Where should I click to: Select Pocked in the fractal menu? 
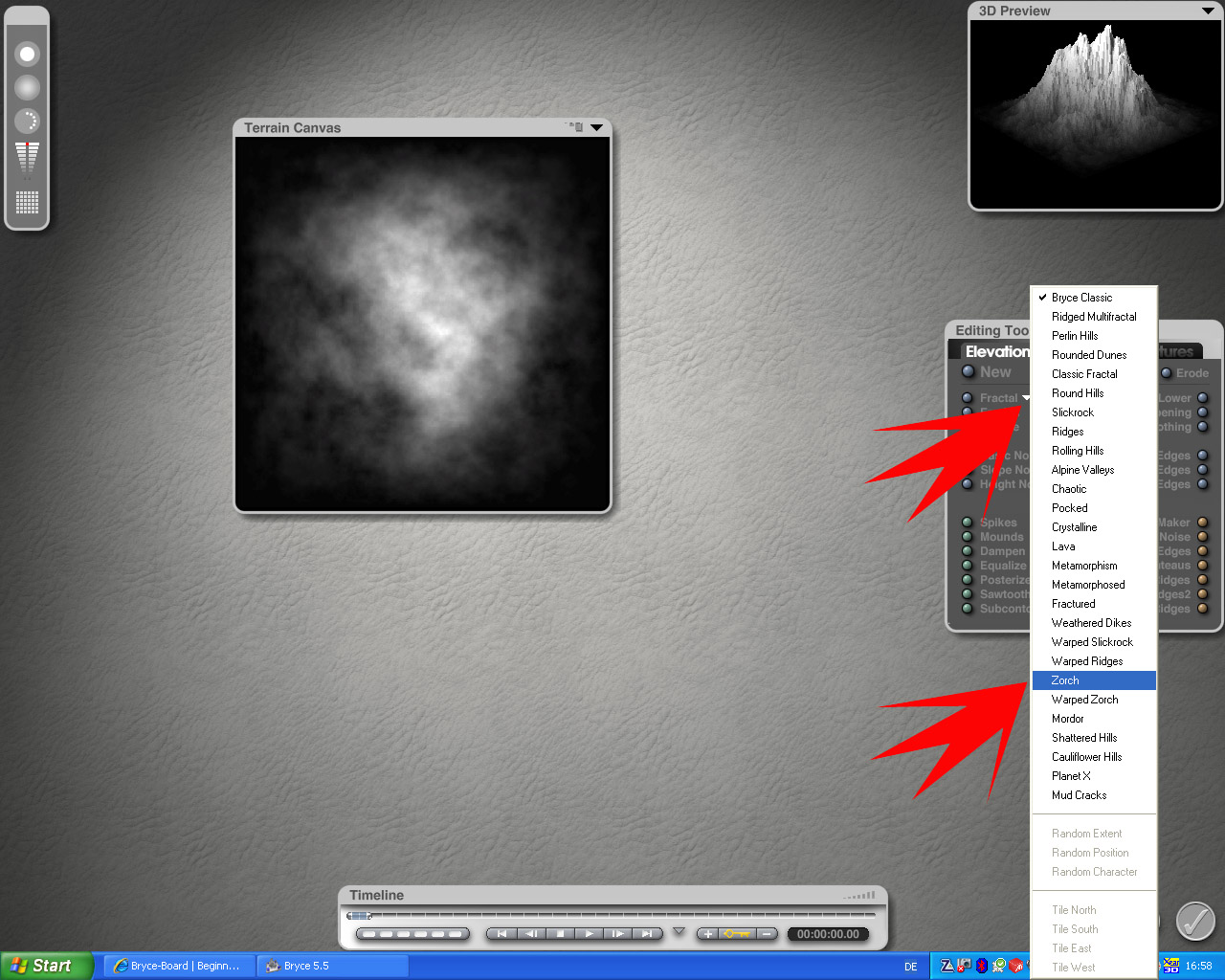[x=1094, y=508]
